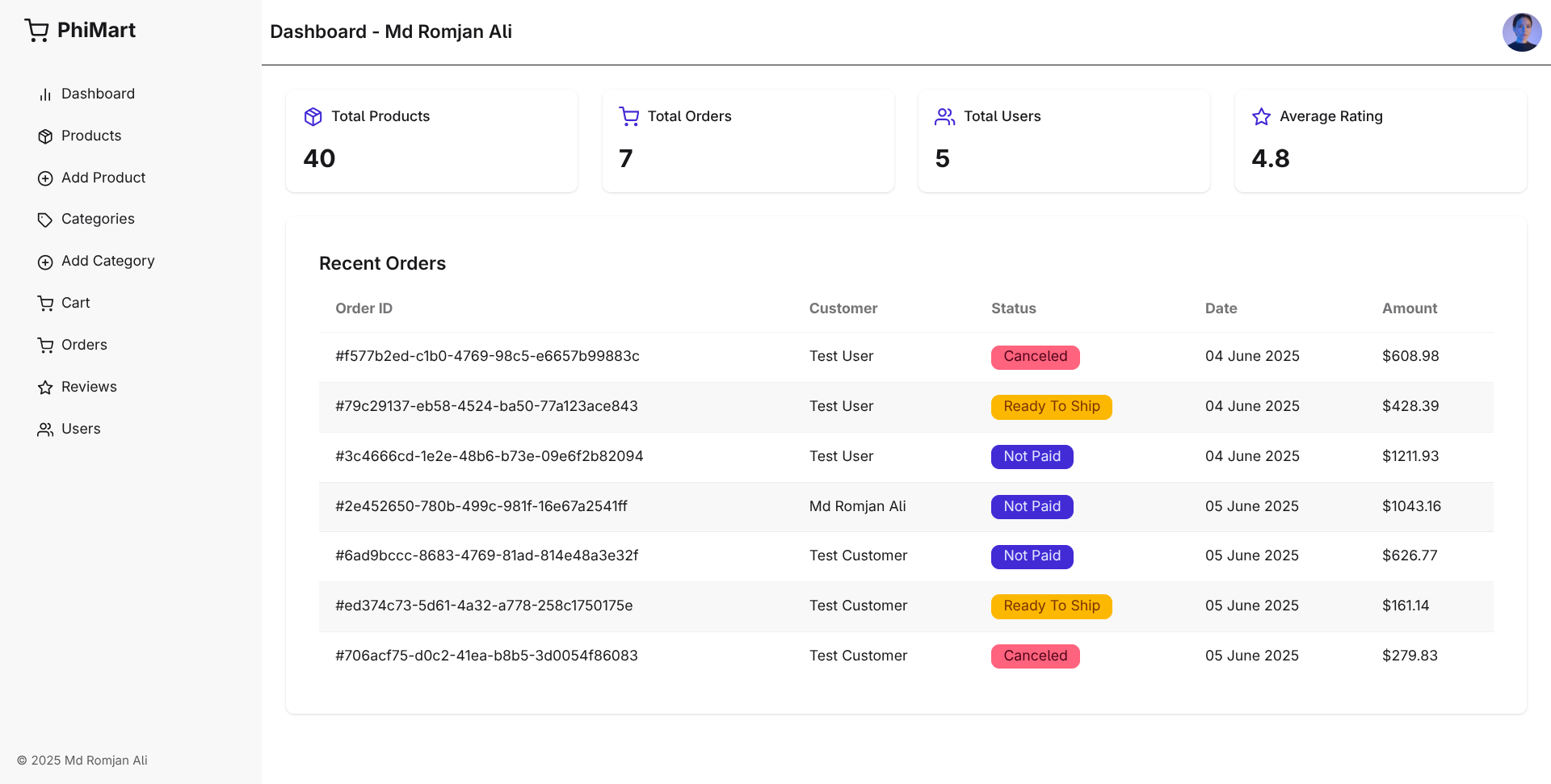1551x784 pixels.
Task: Click the PhiMart shopping cart logo icon
Action: pos(36,30)
